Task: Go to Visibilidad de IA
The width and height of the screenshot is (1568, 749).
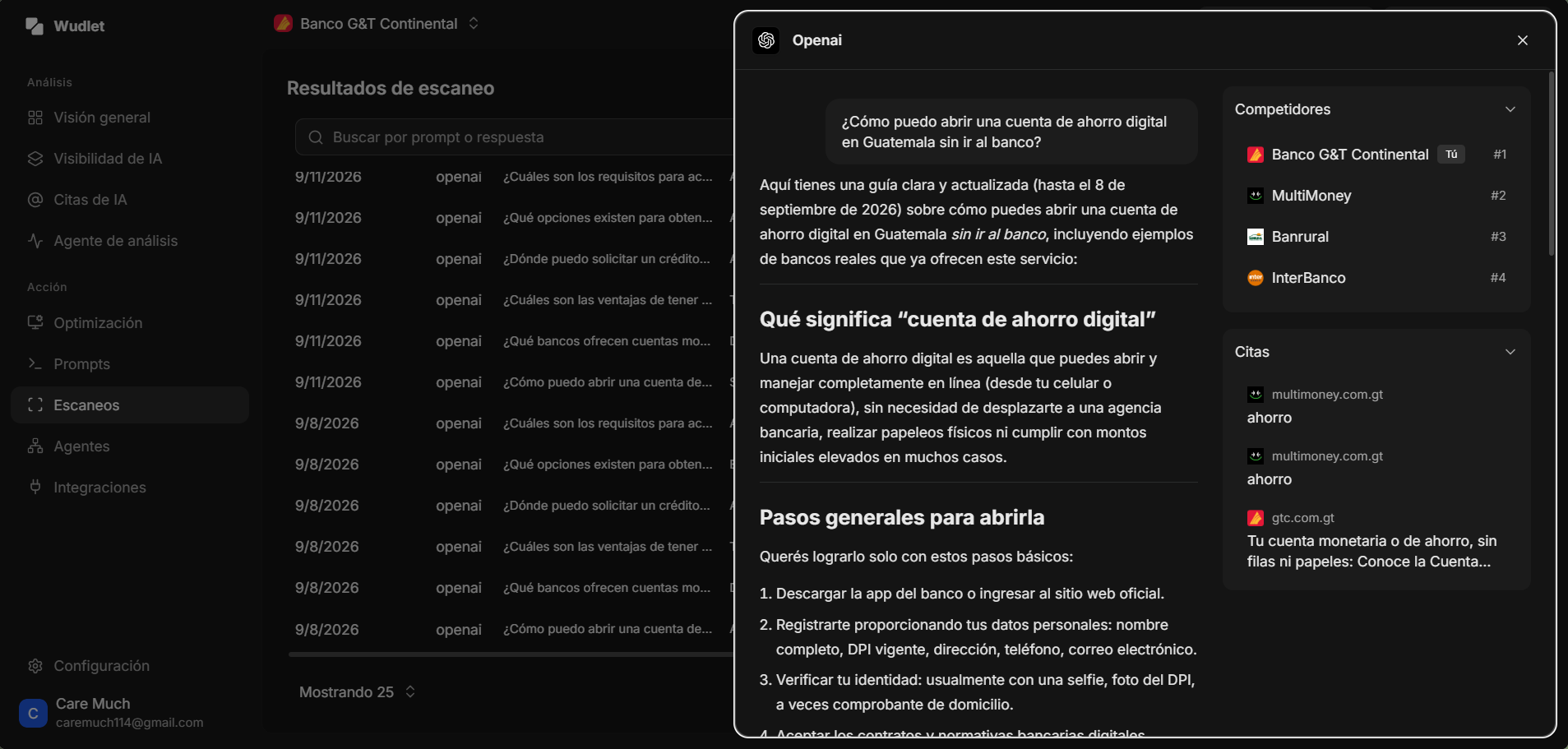Action: pyautogui.click(x=130, y=159)
